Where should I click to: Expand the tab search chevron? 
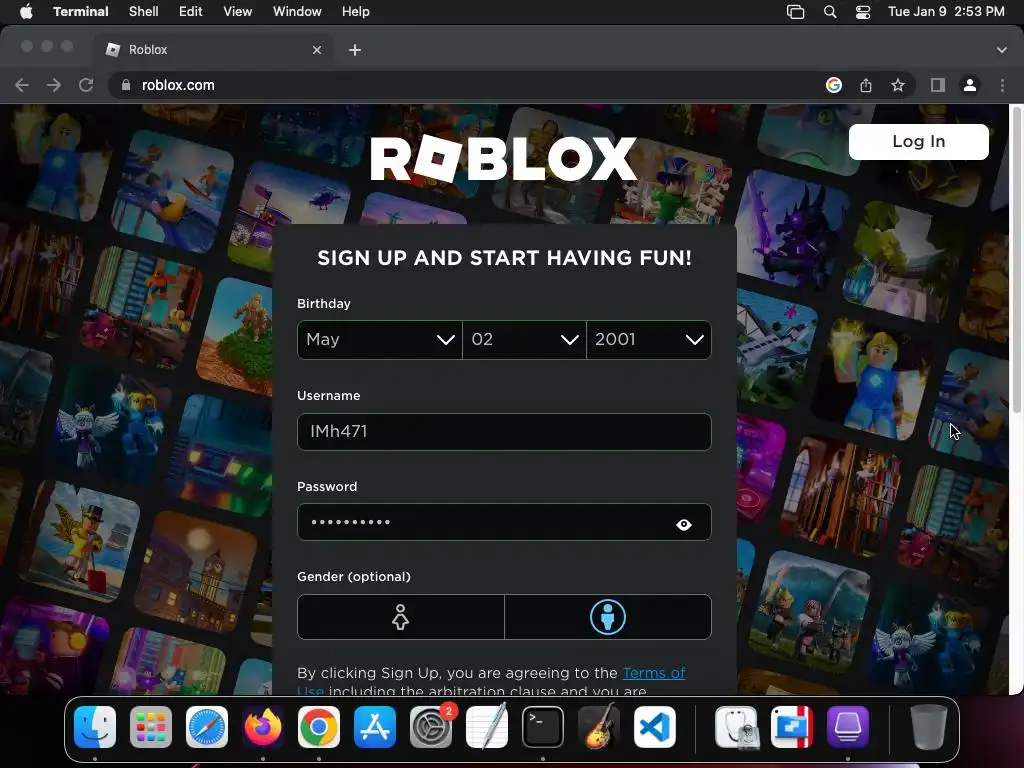point(1002,50)
